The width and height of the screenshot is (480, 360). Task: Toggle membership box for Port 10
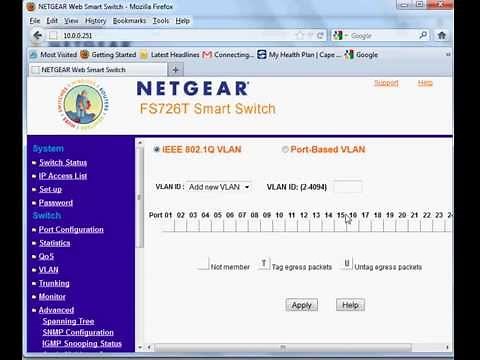279,226
